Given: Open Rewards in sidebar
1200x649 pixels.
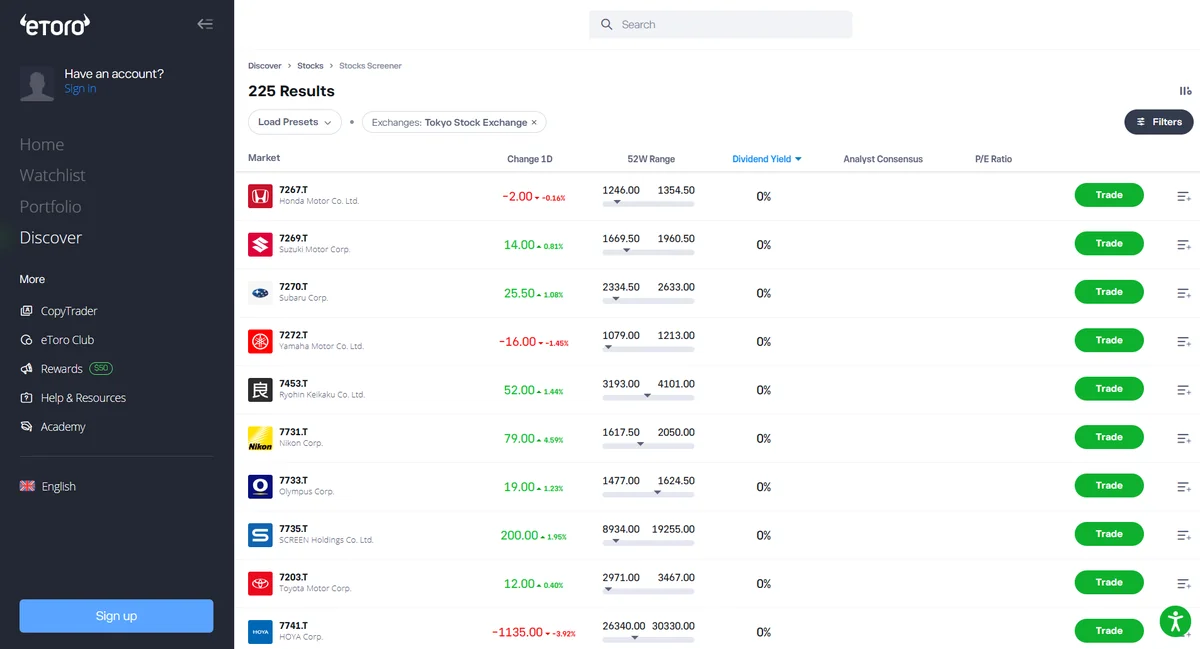Looking at the screenshot, I should point(66,369).
